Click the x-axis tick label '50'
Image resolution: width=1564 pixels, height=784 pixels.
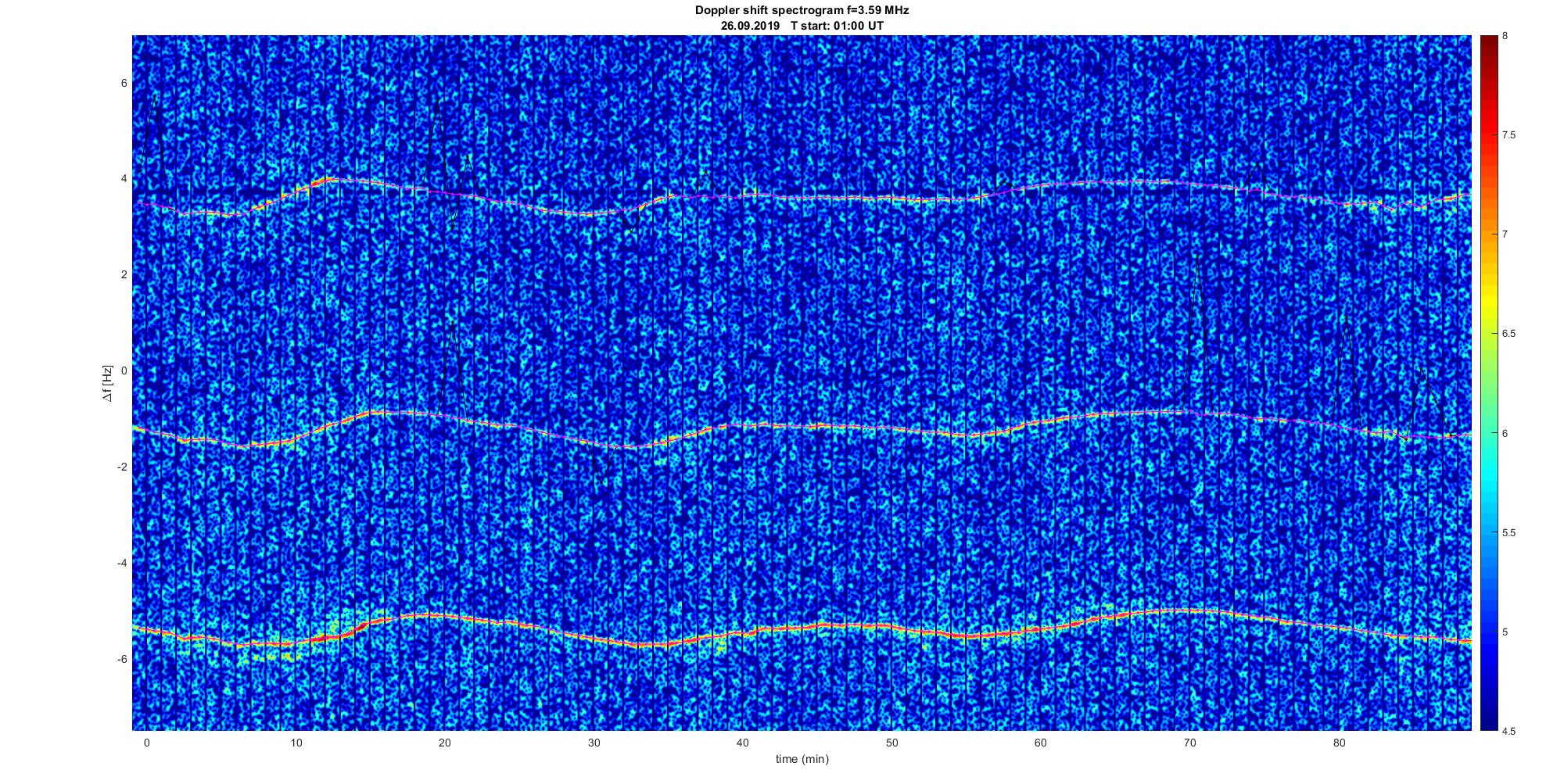click(x=891, y=743)
